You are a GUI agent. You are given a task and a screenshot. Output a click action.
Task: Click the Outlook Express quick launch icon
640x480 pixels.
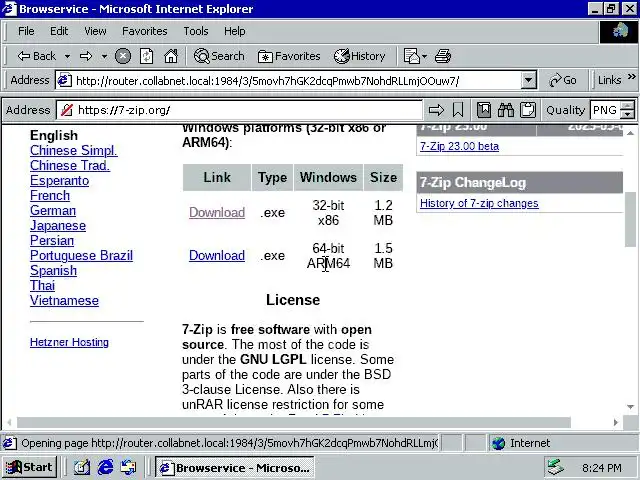coord(129,467)
